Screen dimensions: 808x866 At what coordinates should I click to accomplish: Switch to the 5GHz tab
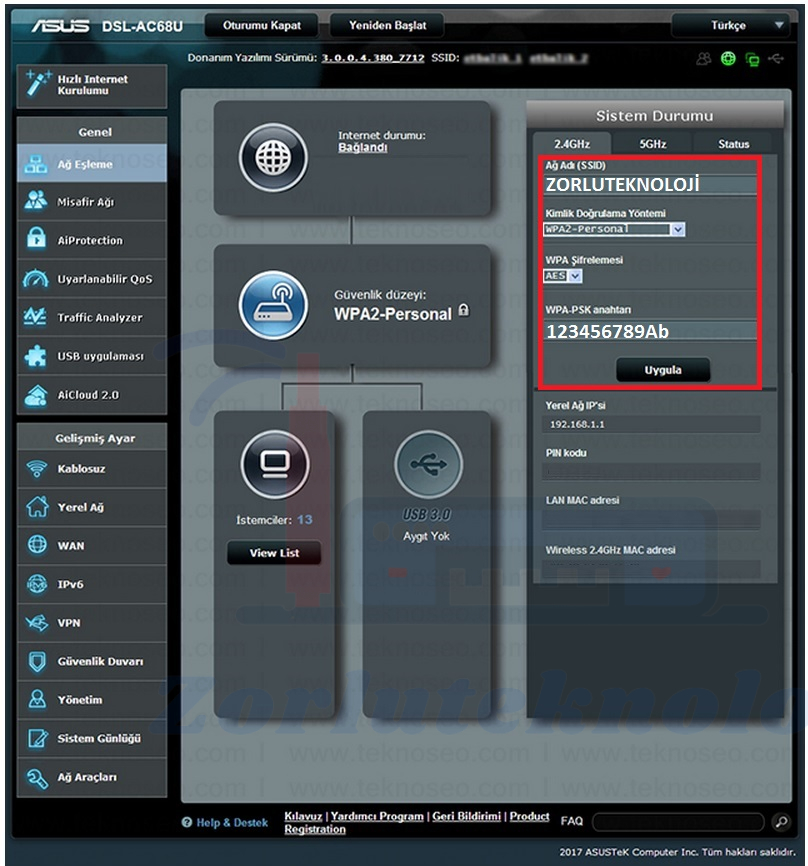(652, 144)
